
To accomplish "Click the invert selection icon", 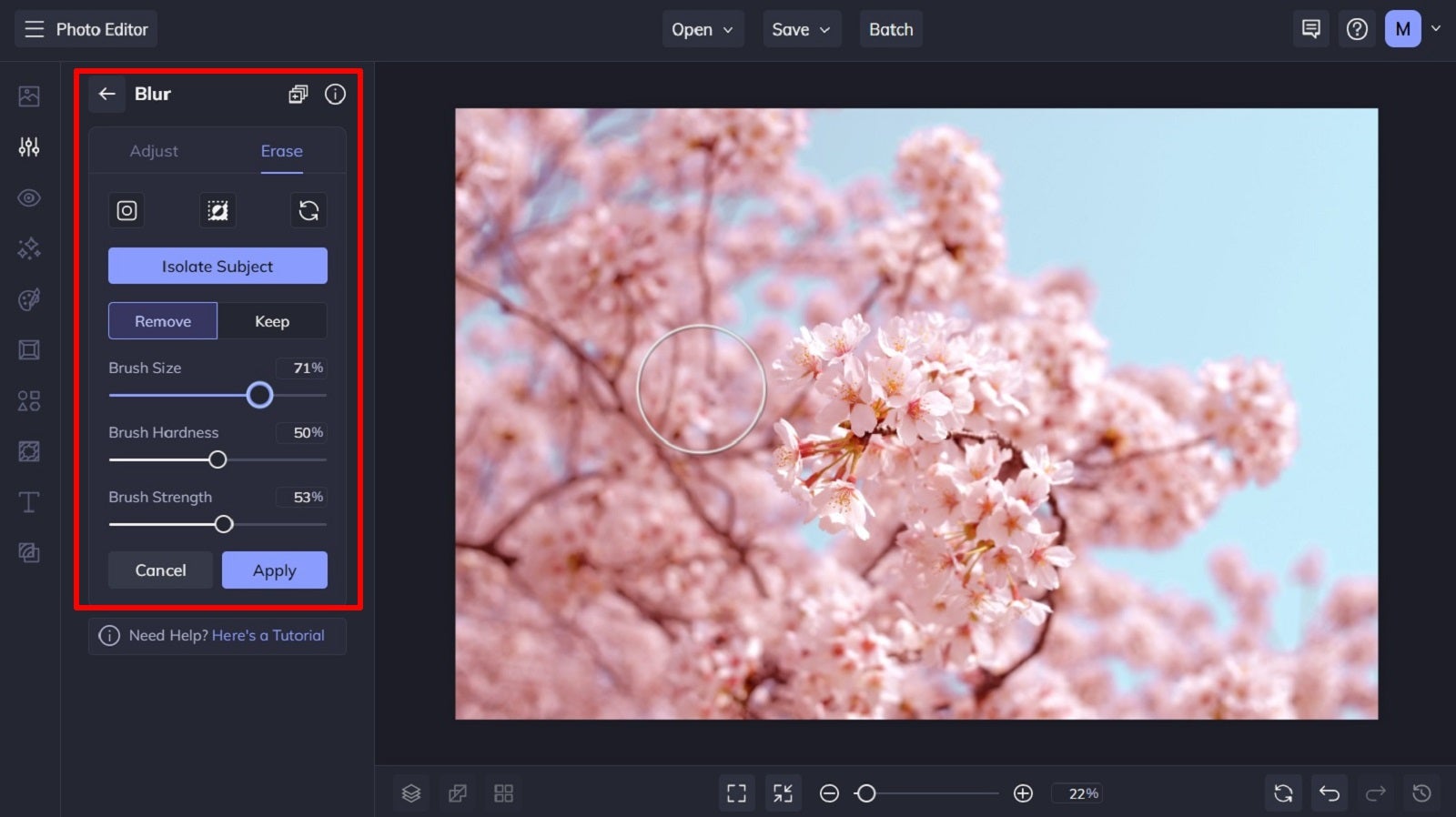I will click(217, 210).
